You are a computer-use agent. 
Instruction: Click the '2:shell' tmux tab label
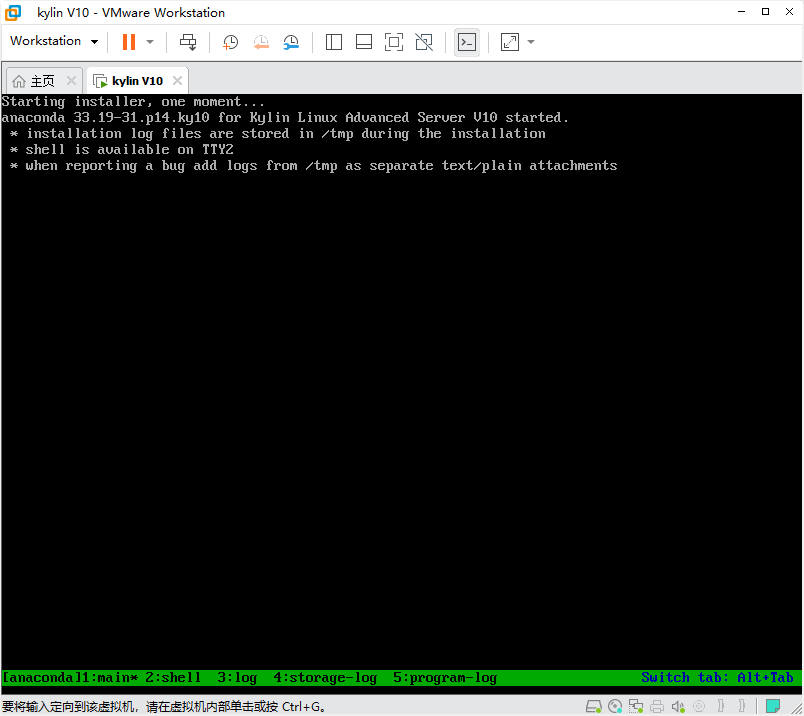(173, 678)
